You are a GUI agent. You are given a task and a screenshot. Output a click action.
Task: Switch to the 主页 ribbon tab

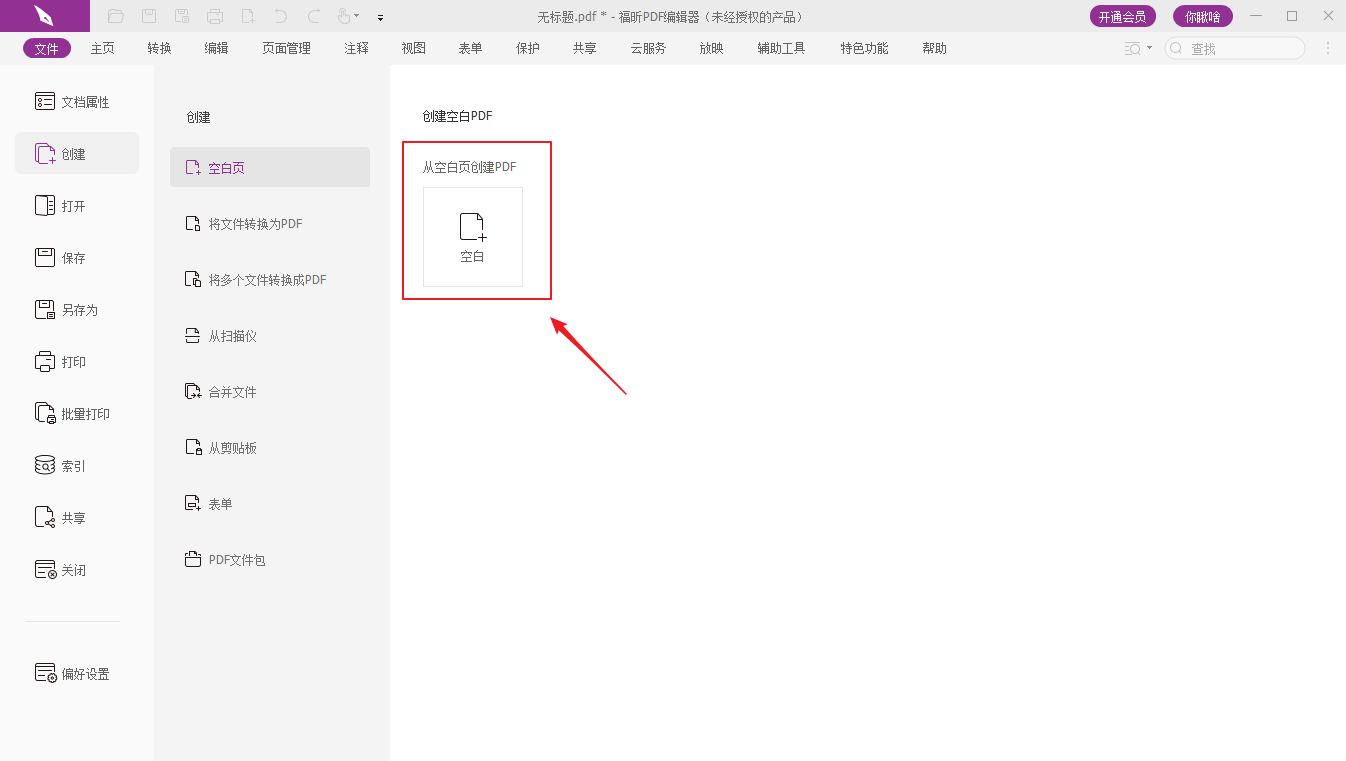(102, 48)
